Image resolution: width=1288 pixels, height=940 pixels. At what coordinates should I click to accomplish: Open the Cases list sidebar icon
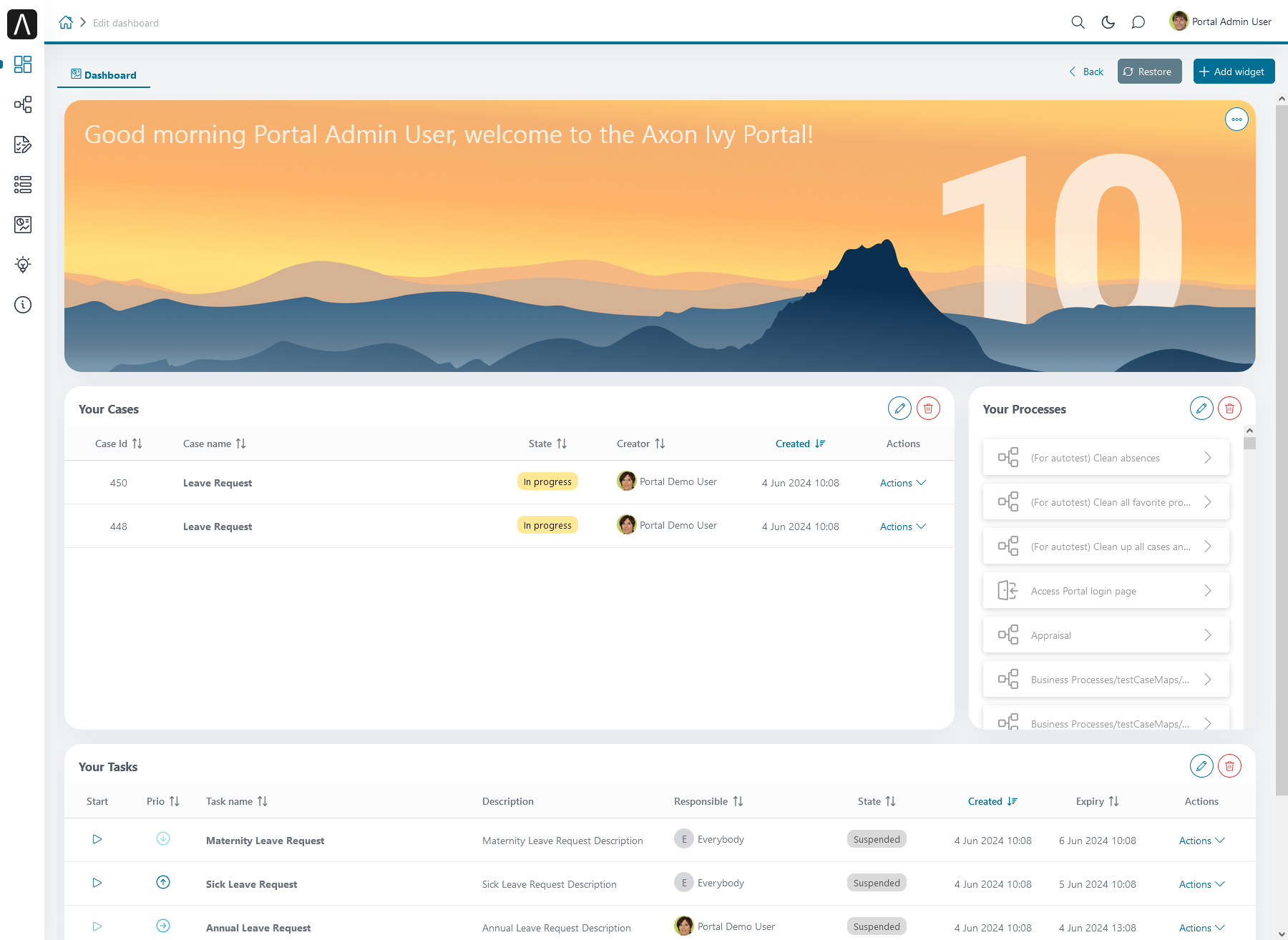coord(23,185)
